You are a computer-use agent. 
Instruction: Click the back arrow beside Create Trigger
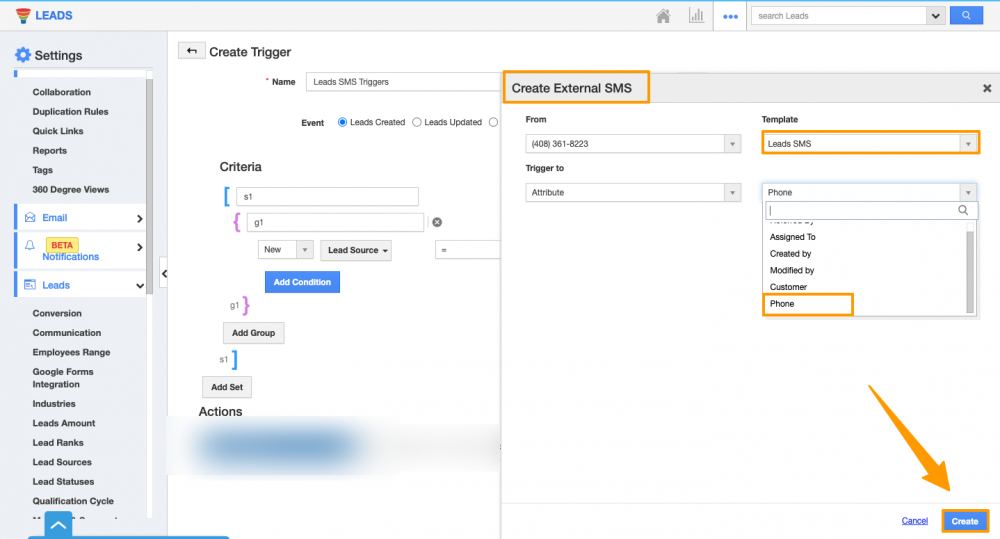coord(191,51)
